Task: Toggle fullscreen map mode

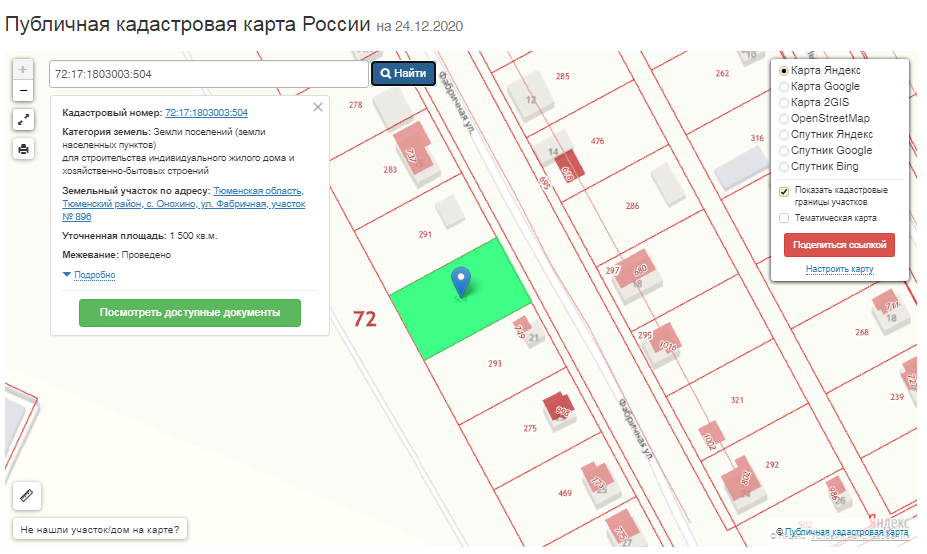Action: 24,120
